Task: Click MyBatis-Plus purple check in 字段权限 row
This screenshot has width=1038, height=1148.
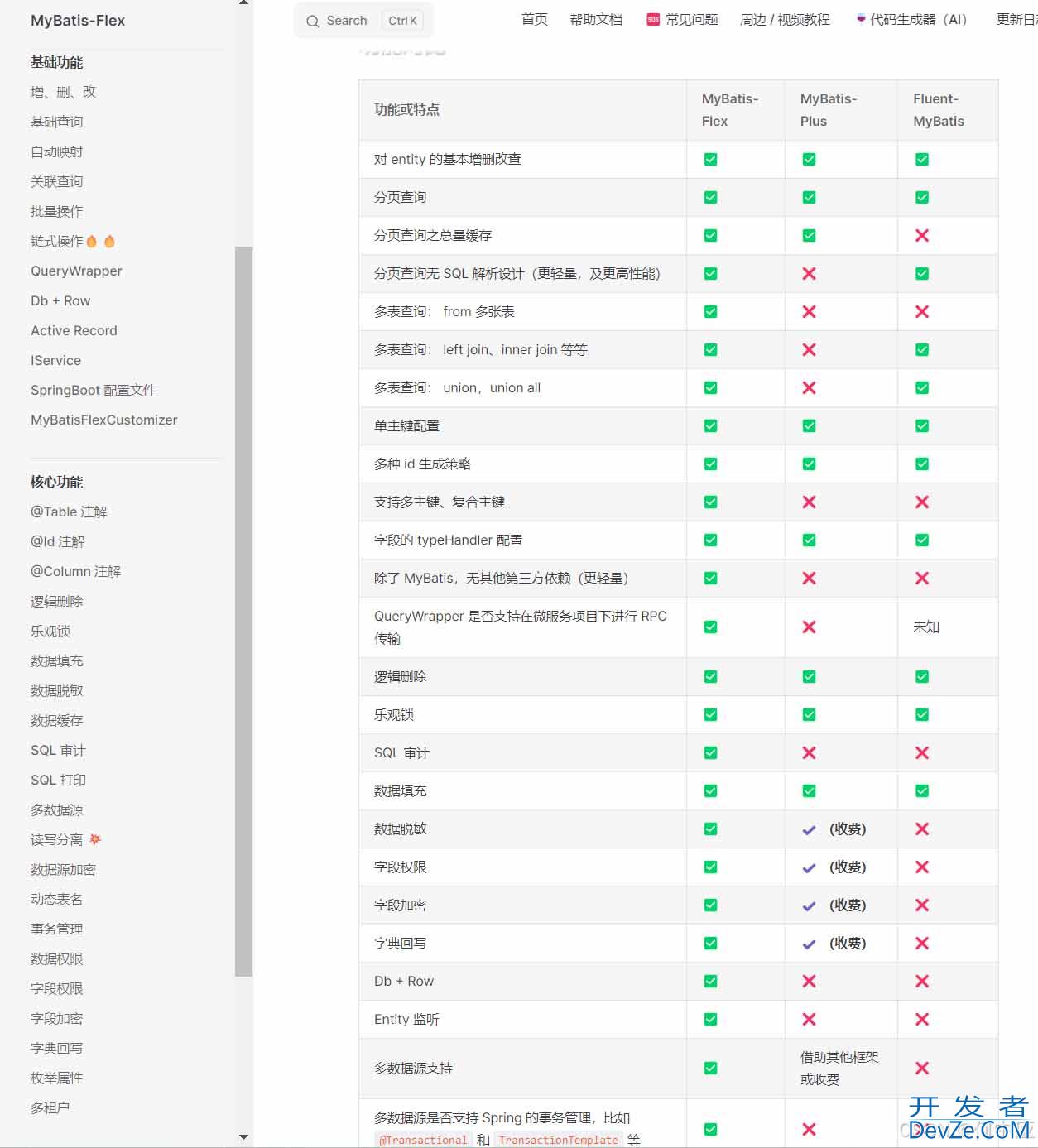Action: (809, 867)
